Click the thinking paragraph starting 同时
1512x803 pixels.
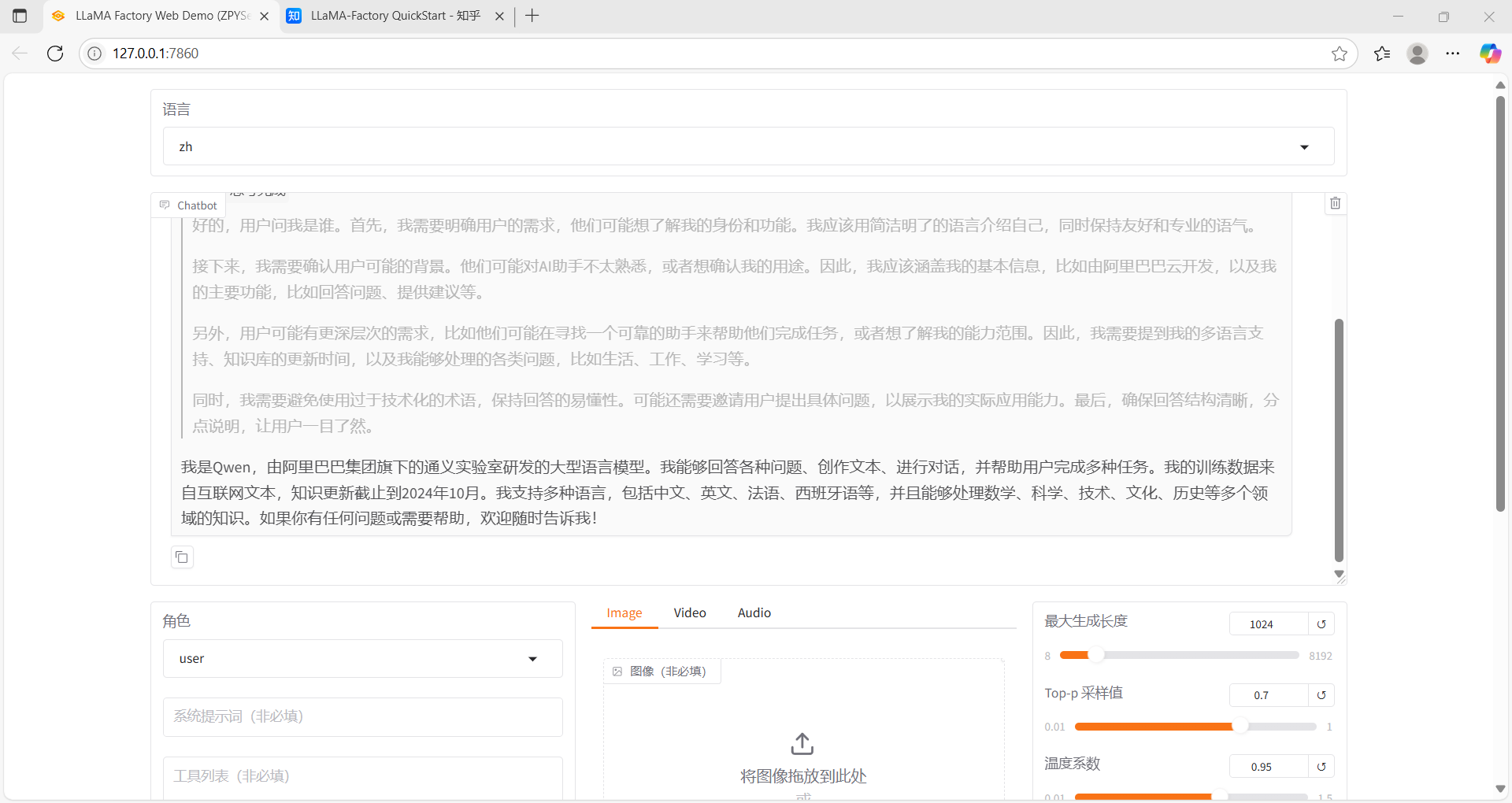click(x=736, y=413)
